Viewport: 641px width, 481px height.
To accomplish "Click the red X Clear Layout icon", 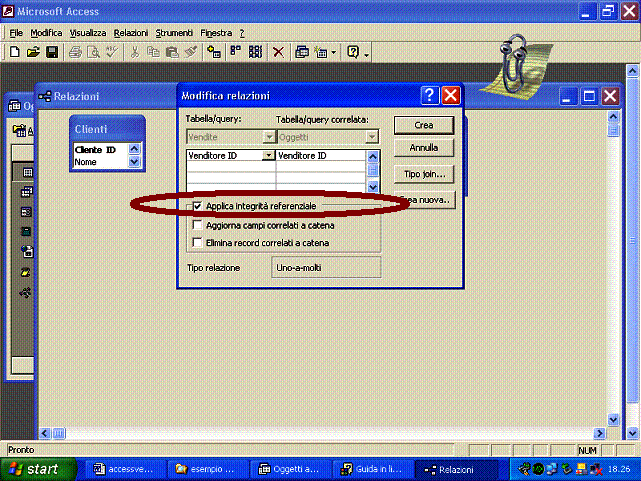I will point(278,52).
